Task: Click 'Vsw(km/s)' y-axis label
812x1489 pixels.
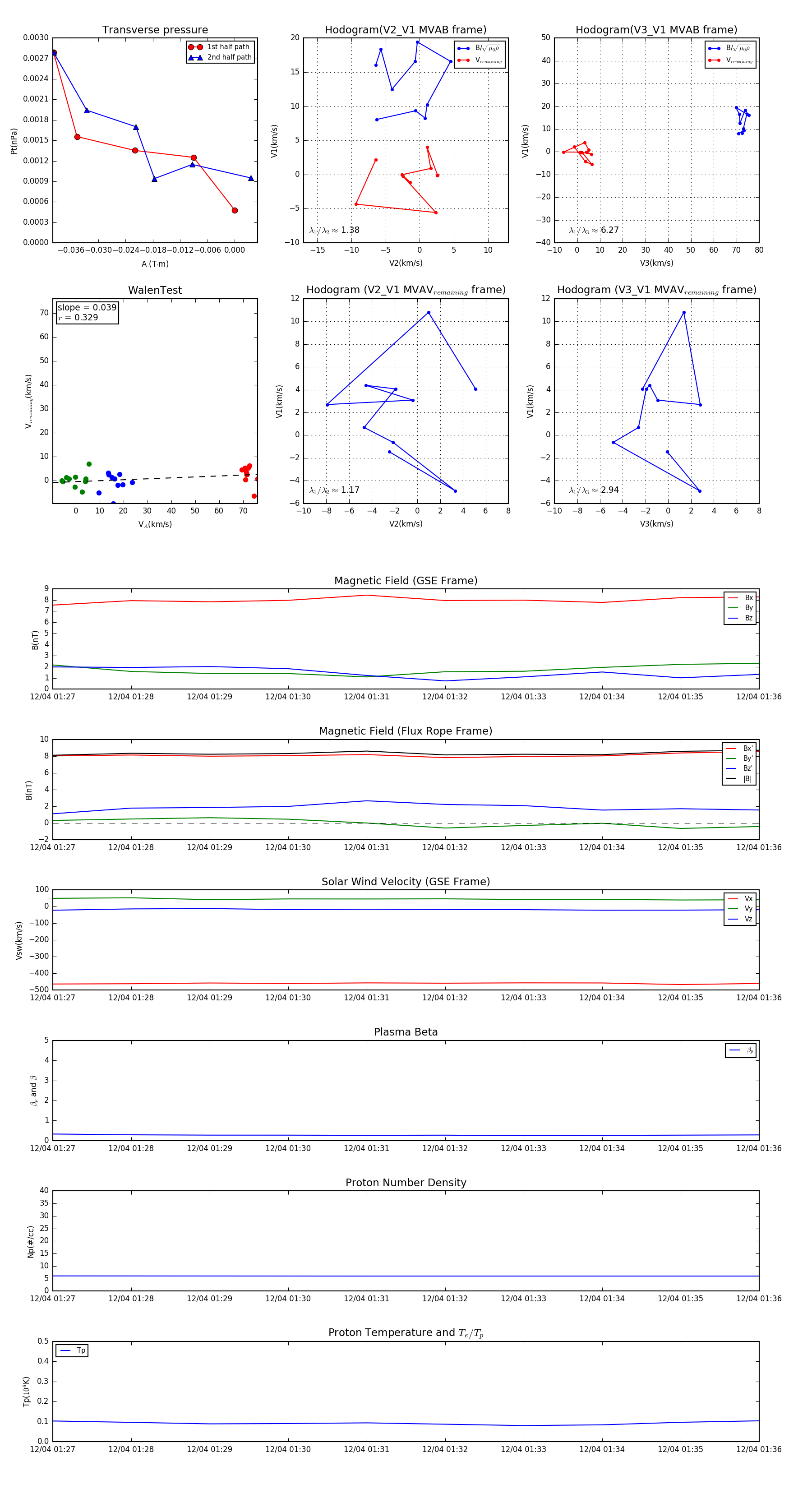Action: coord(19,940)
